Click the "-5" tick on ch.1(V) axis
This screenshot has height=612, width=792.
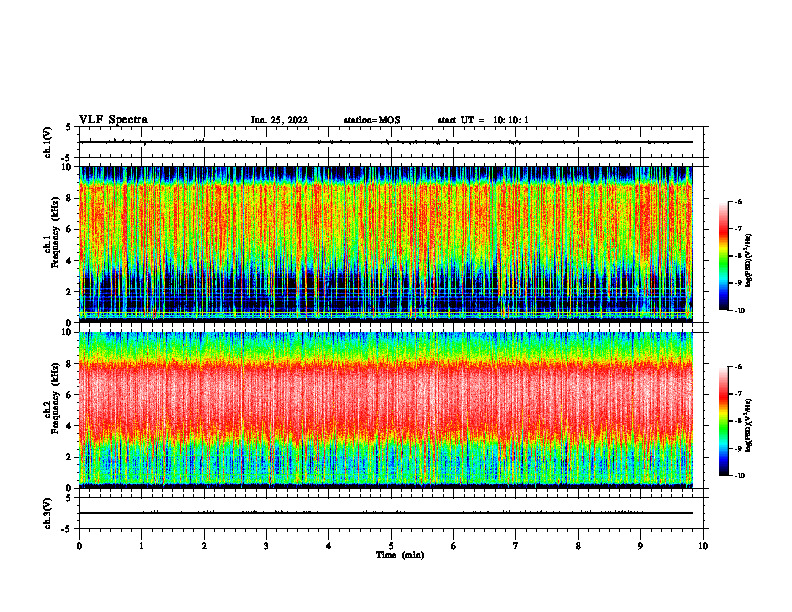(67, 158)
